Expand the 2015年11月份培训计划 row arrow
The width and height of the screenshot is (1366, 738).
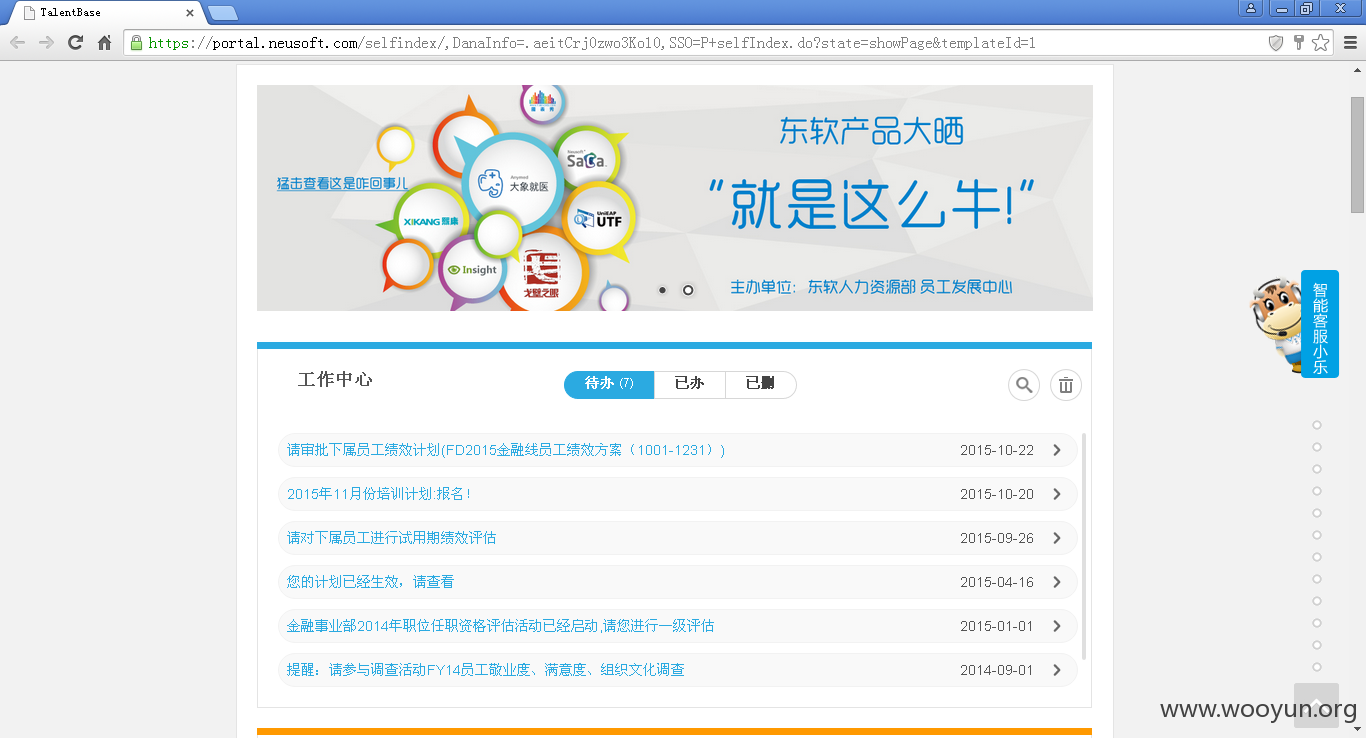1057,494
